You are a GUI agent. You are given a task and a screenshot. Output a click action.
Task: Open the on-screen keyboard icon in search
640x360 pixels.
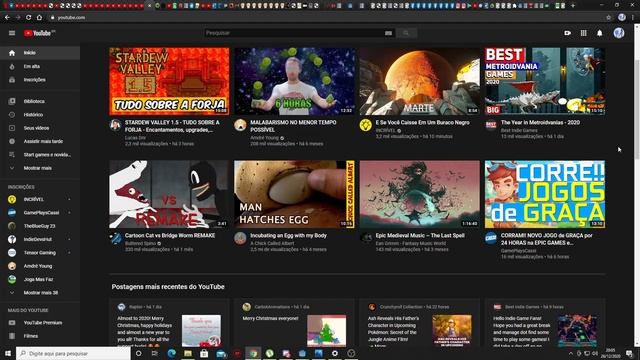coord(388,33)
